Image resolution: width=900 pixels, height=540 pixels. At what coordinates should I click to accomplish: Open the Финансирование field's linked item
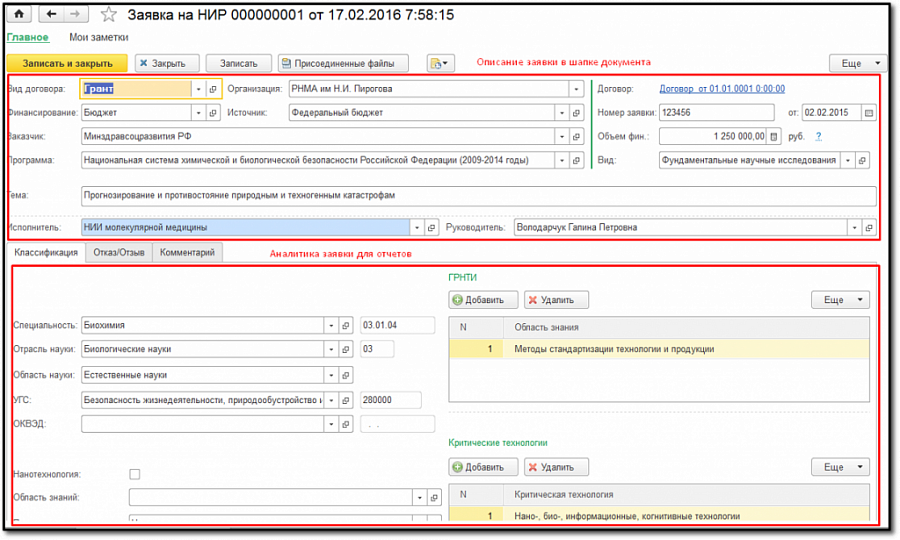(213, 113)
